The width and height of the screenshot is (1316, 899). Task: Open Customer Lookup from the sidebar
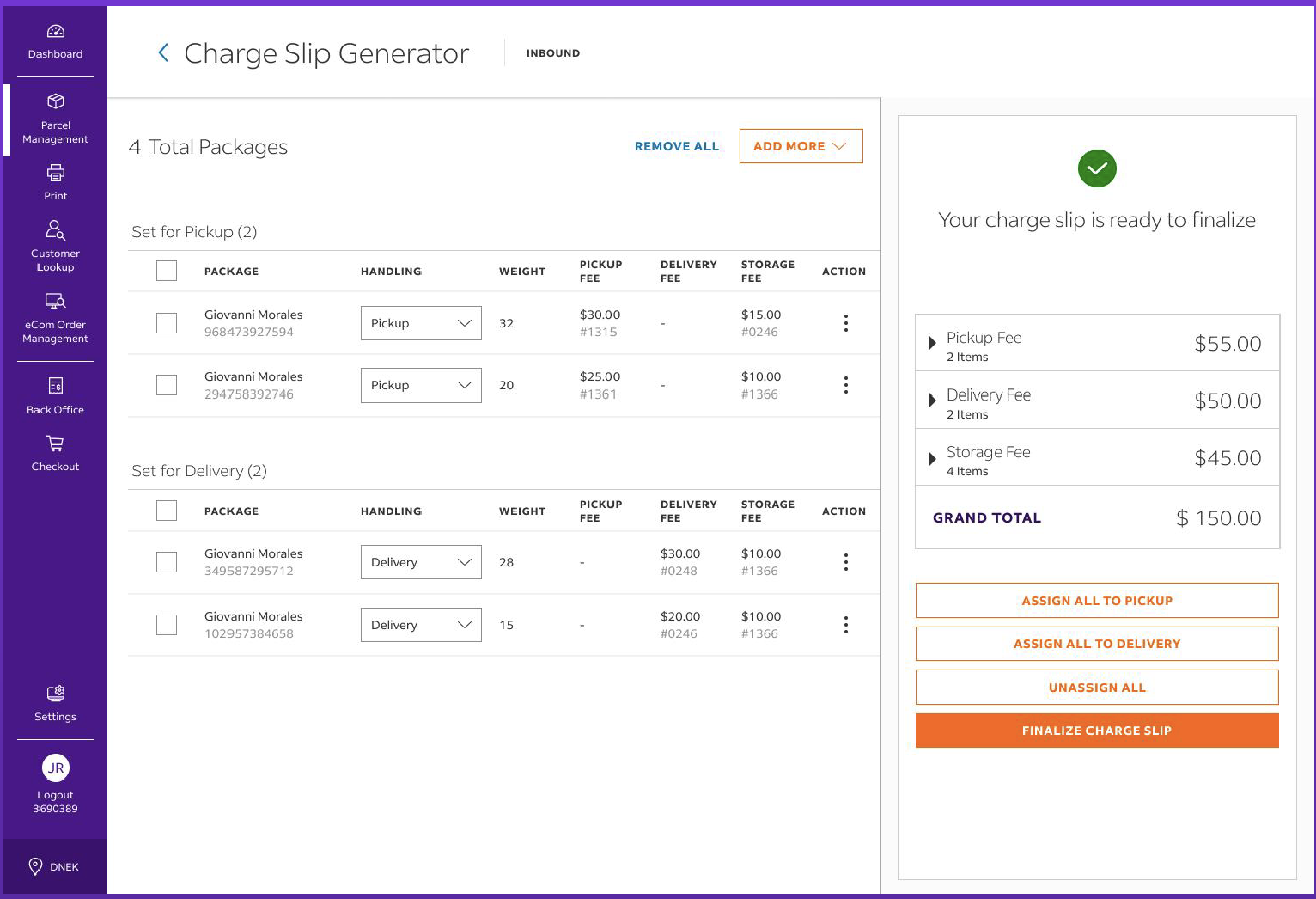(55, 245)
